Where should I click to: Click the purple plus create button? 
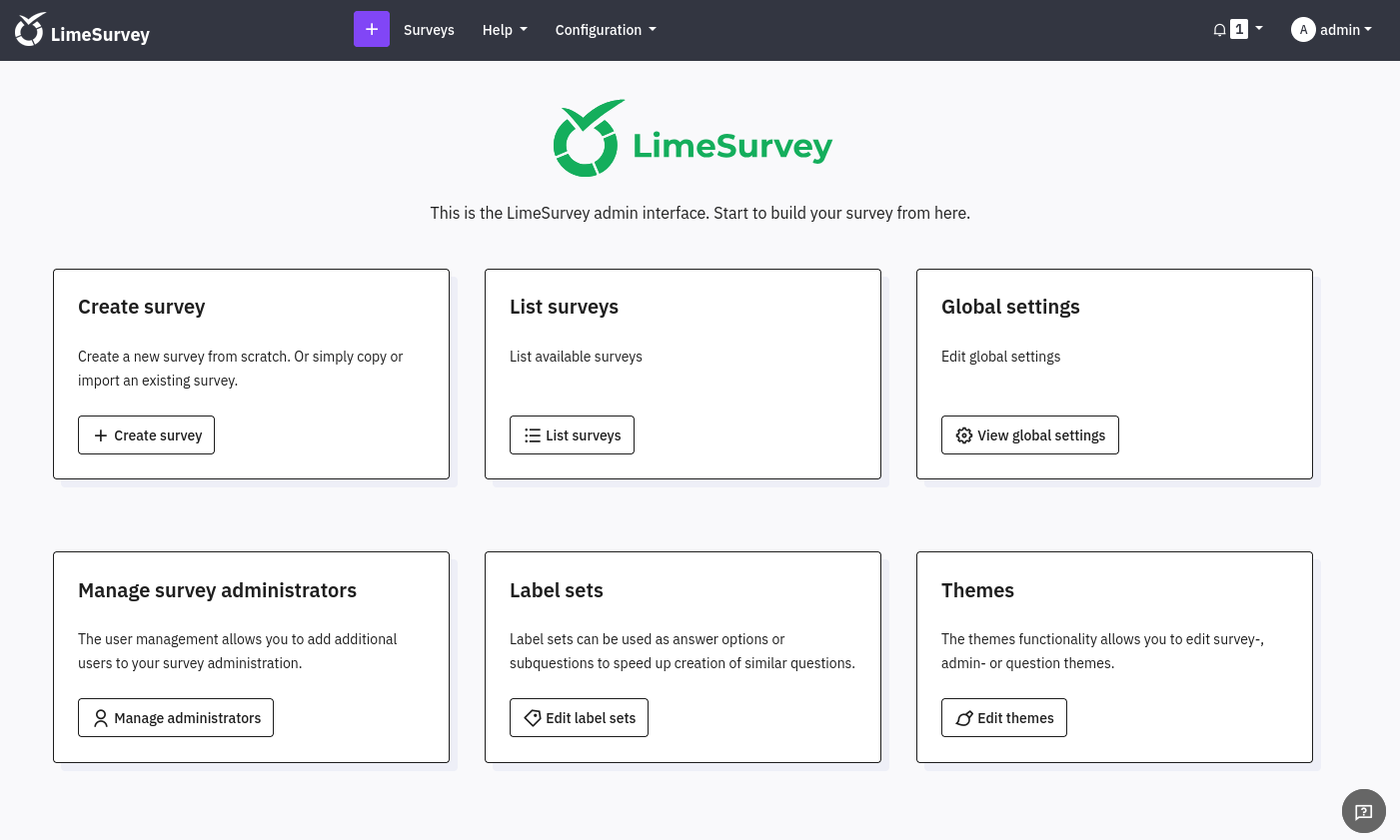[x=372, y=29]
